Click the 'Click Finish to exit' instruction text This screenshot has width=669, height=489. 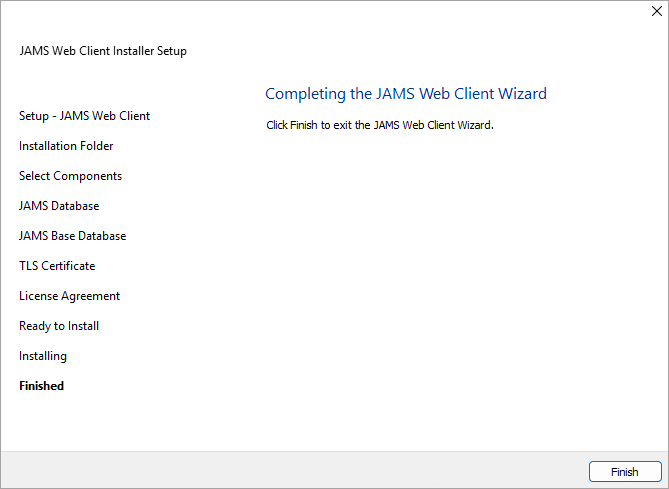coord(380,125)
